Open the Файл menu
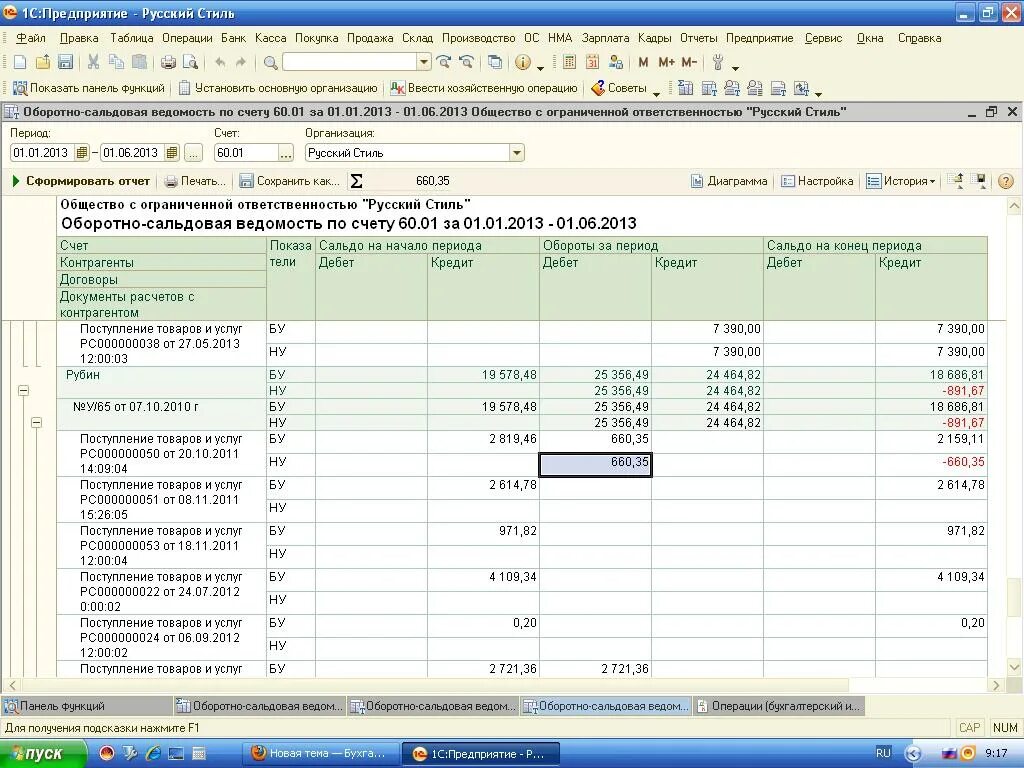This screenshot has width=1024, height=768. click(x=31, y=38)
